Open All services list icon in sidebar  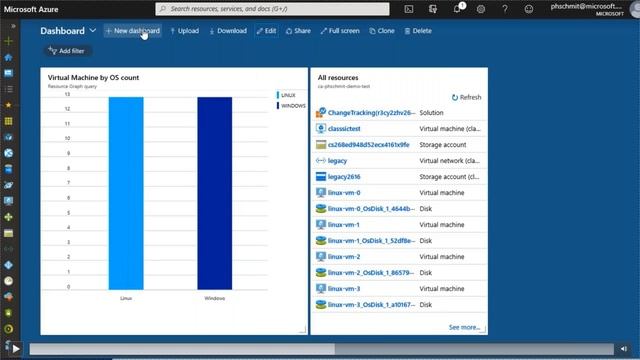tap(8, 89)
